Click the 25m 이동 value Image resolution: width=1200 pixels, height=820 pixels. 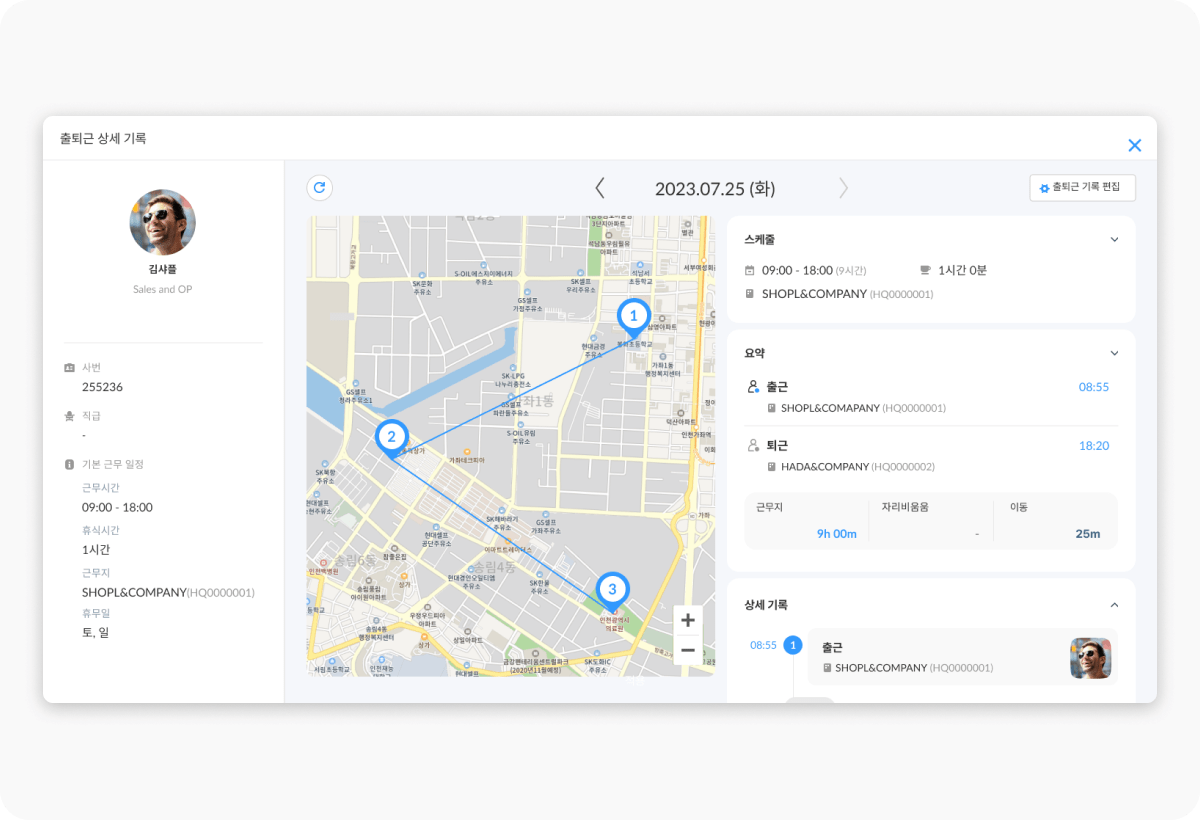(x=1088, y=534)
